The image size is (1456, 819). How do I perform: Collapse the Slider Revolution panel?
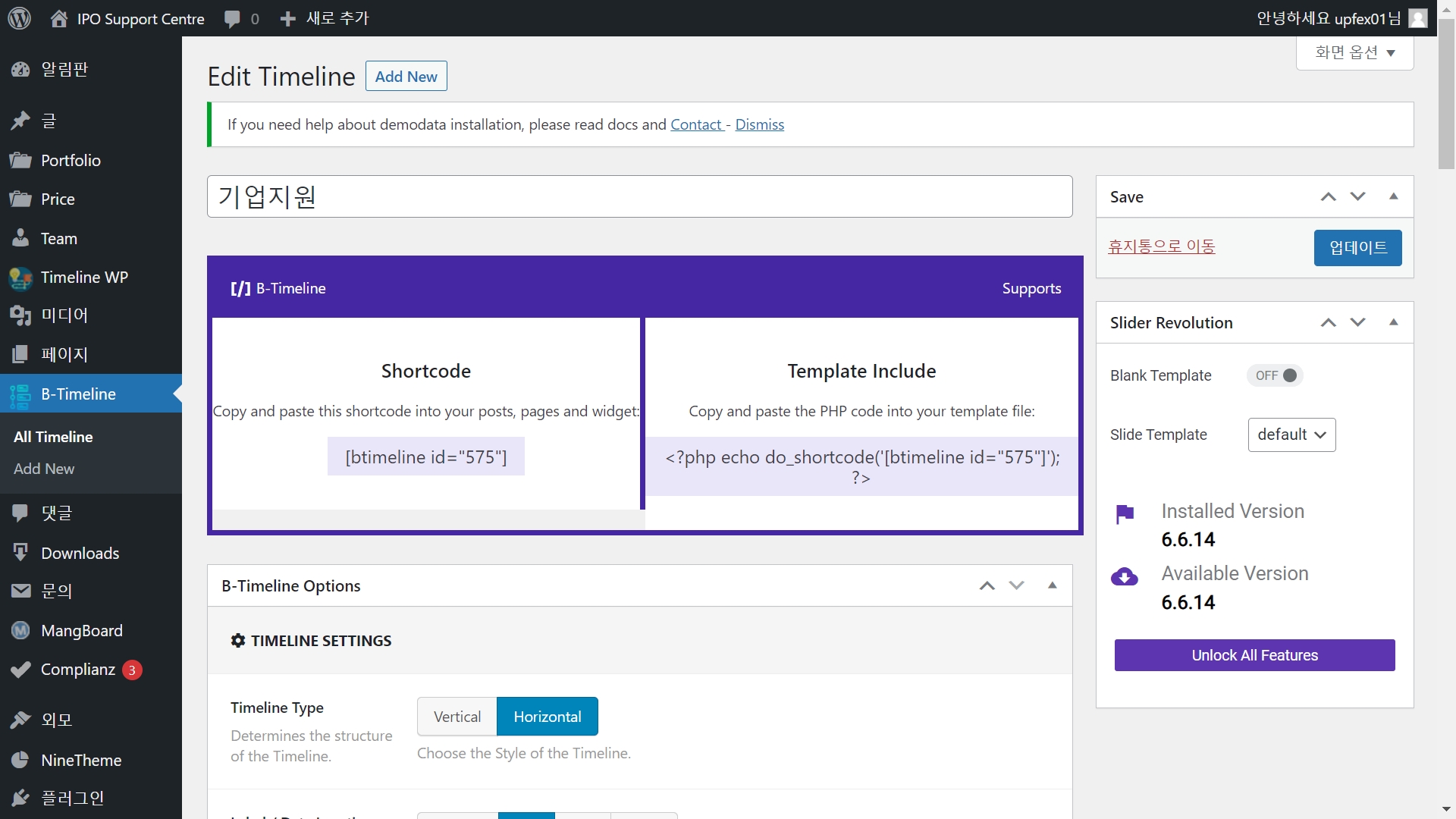tap(1394, 322)
